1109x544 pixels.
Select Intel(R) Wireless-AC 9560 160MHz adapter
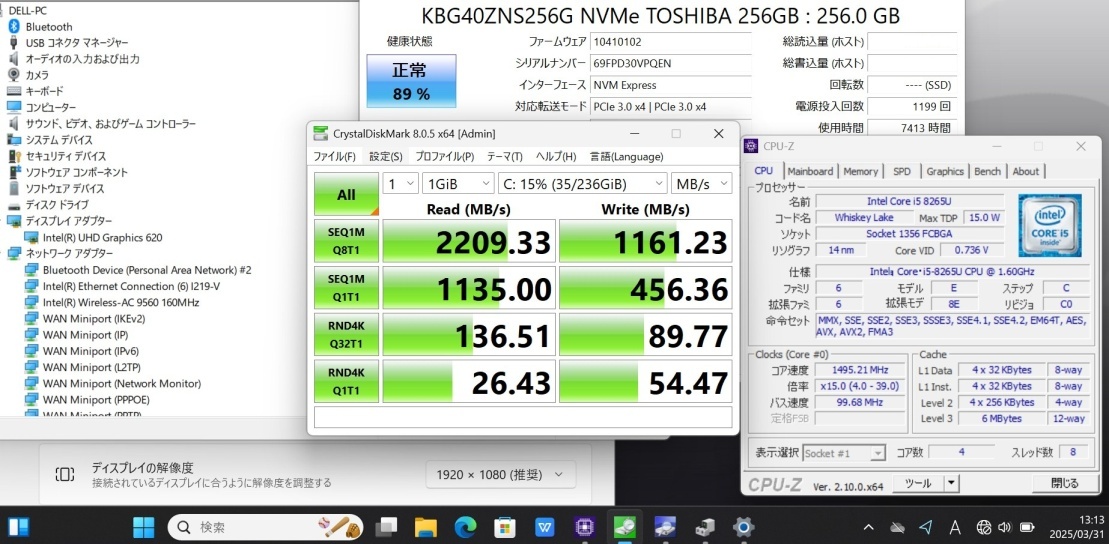point(120,302)
